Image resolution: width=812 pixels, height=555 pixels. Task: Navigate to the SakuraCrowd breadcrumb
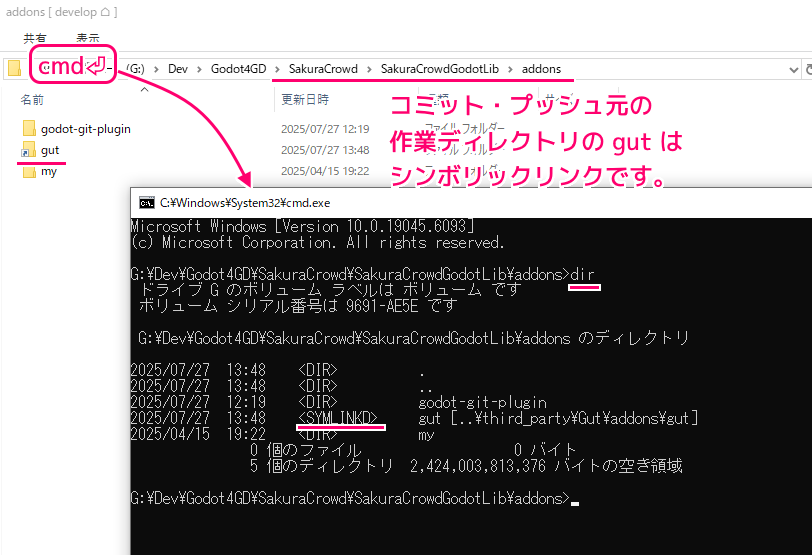point(322,69)
